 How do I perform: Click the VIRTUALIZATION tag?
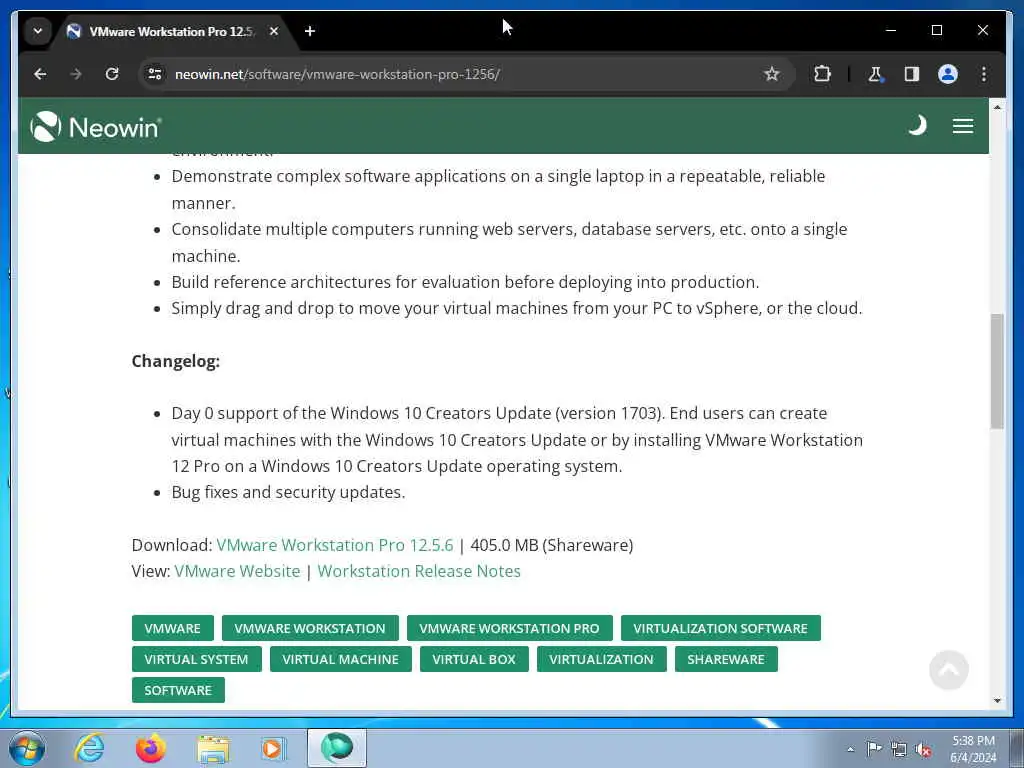point(601,659)
